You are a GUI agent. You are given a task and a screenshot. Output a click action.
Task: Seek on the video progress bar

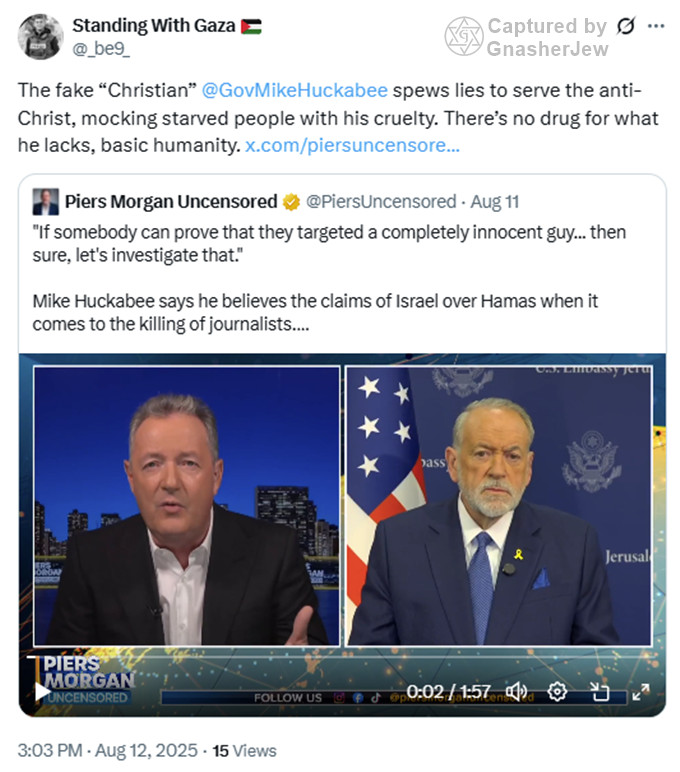[342, 657]
